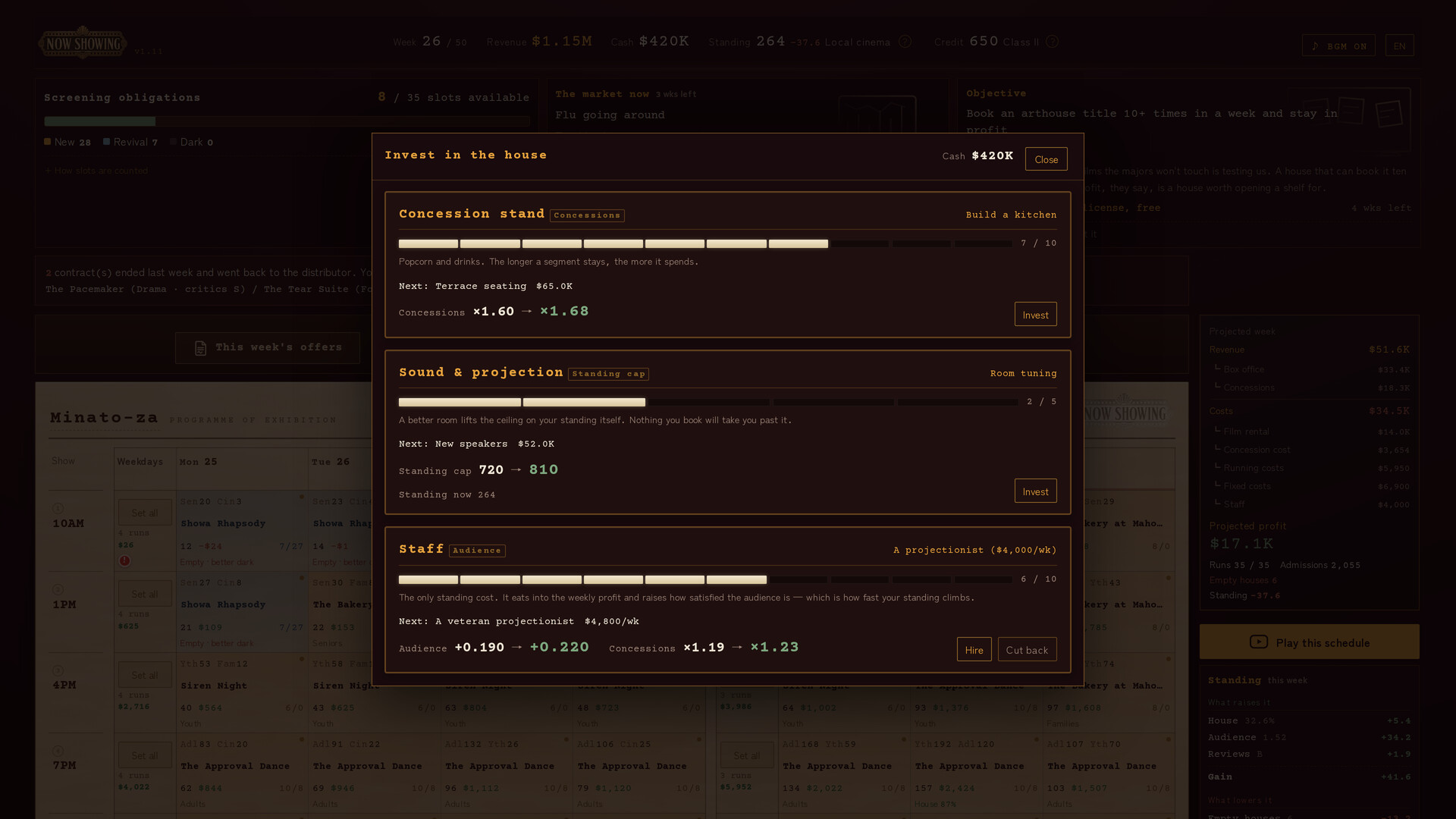Click the 1PM show time info icon
The width and height of the screenshot is (1456, 819).
58,589
